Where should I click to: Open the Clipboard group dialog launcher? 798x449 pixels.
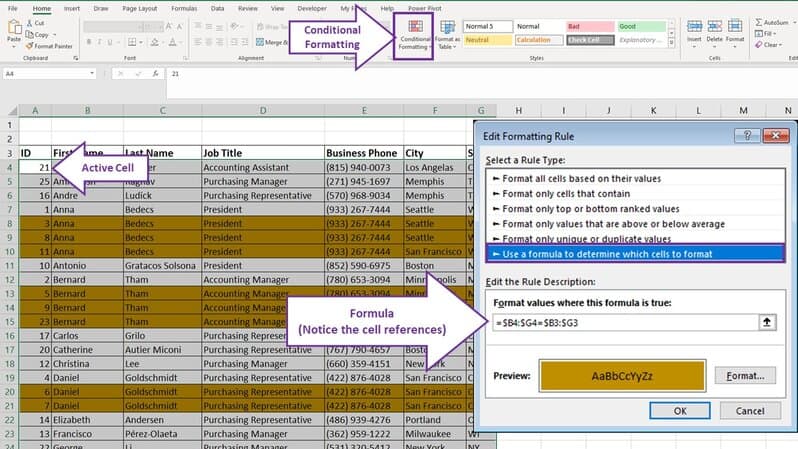pyautogui.click(x=76, y=59)
